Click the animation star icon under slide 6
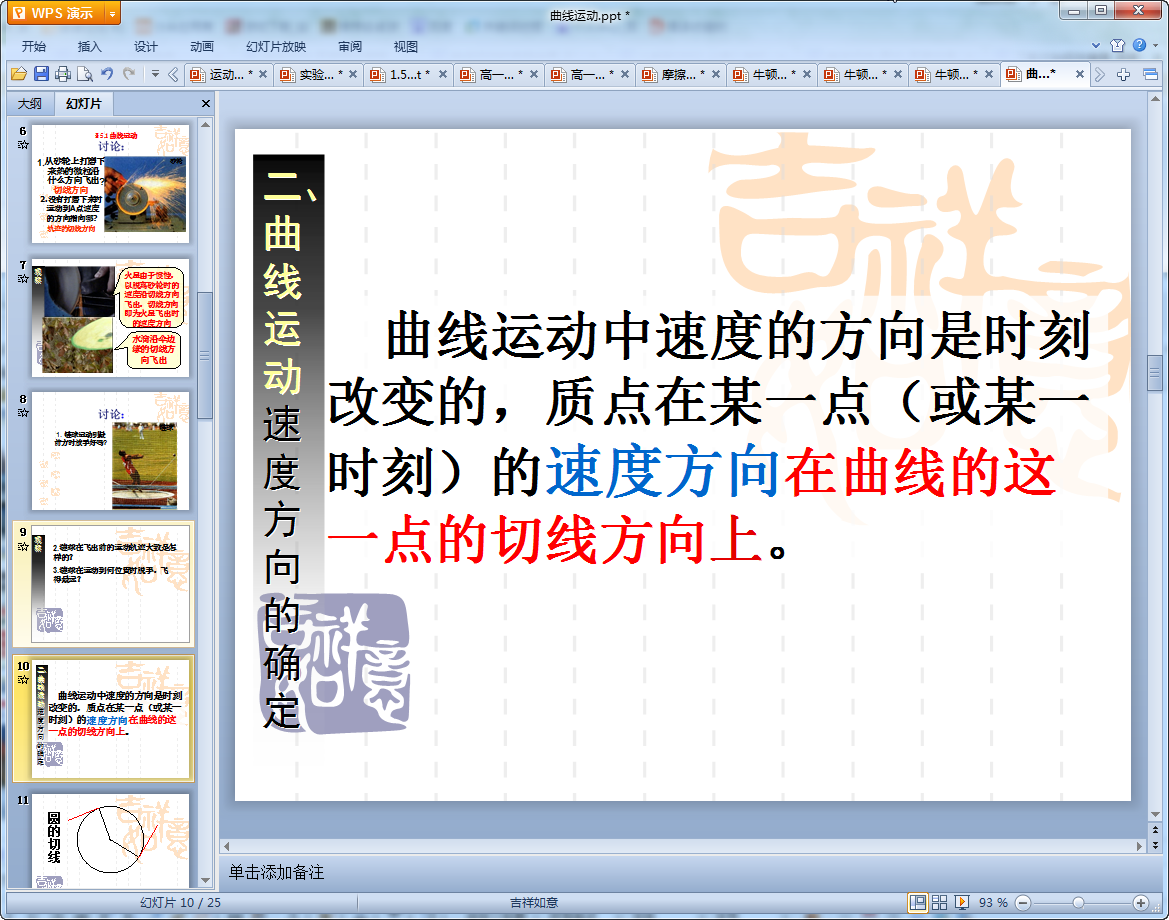 click(x=23, y=145)
